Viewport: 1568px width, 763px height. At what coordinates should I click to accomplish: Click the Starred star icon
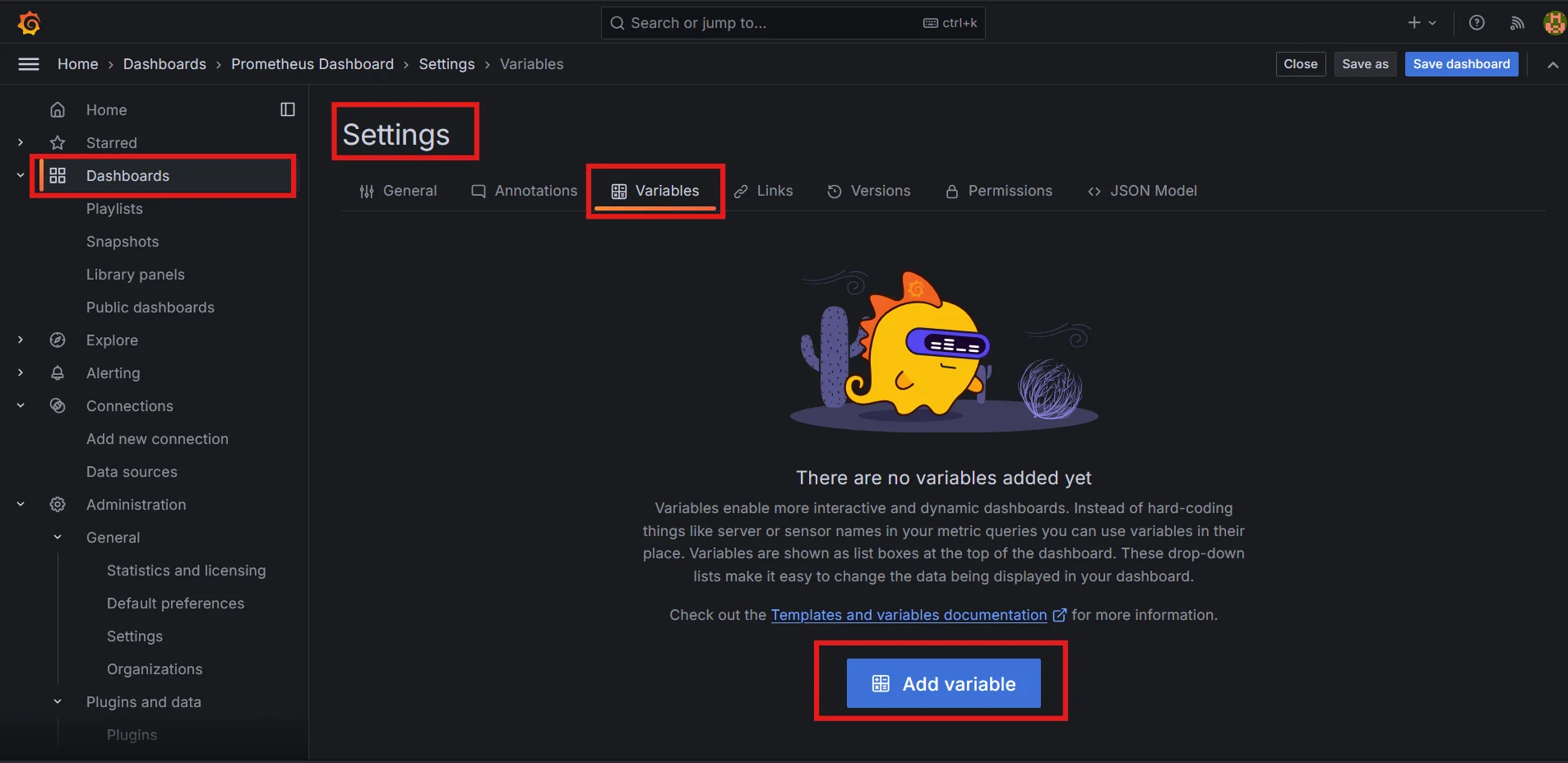click(x=58, y=142)
